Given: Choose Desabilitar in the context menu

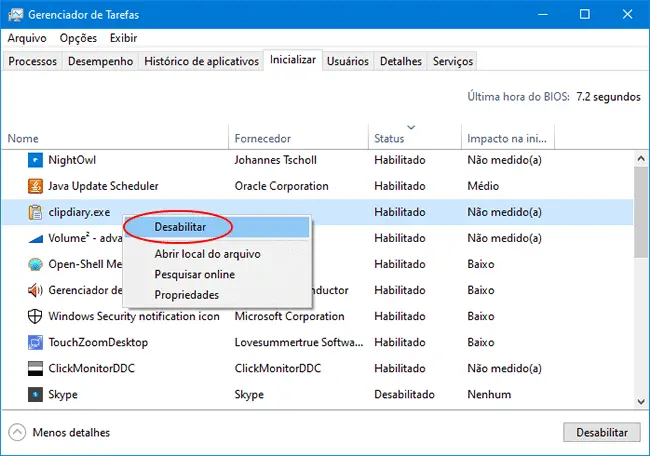Looking at the screenshot, I should 217,227.
